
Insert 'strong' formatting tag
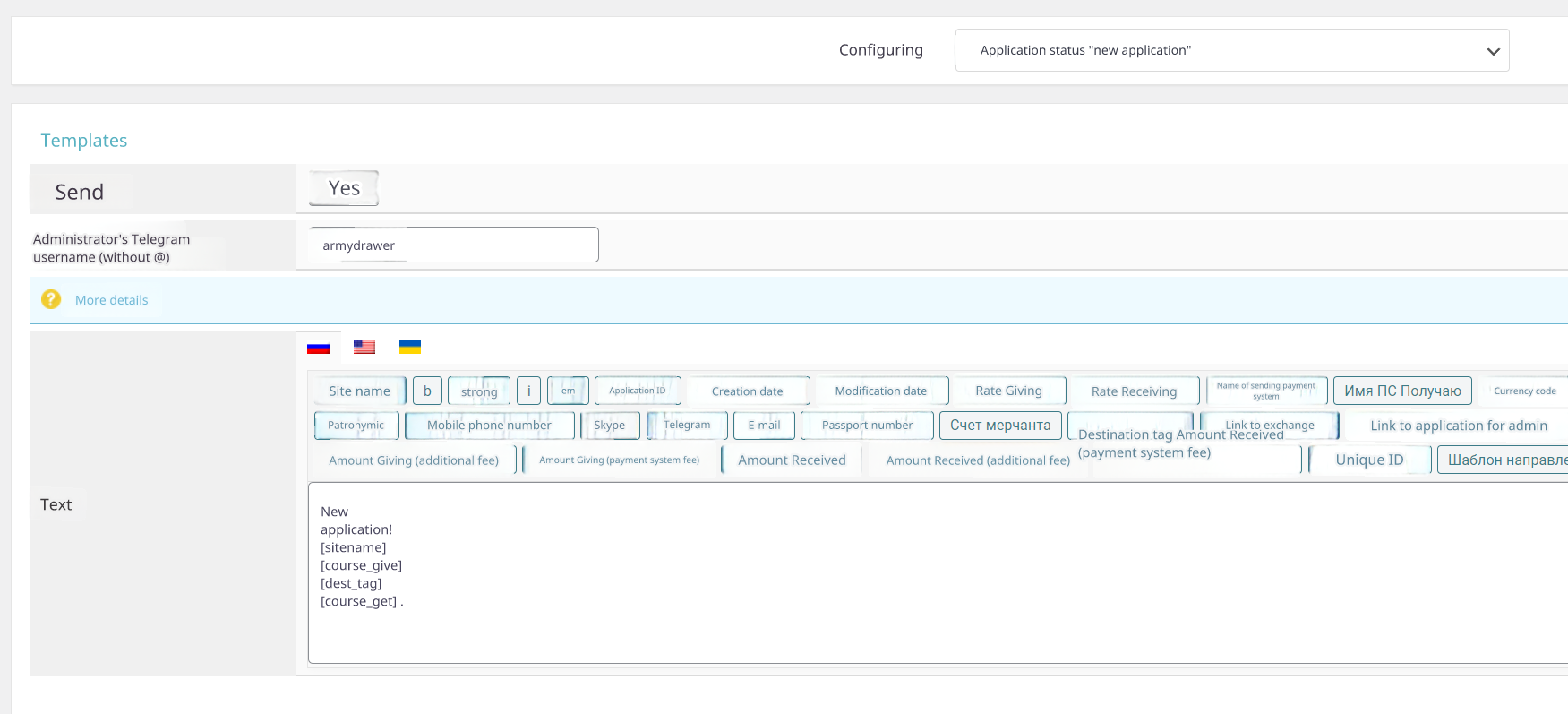coord(478,391)
